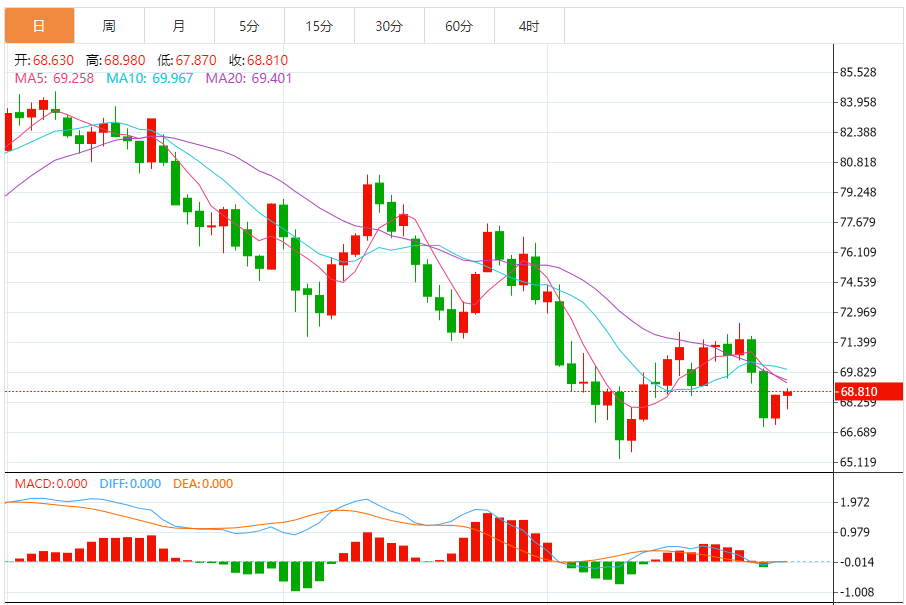The height and width of the screenshot is (605, 906).
Task: Click the 85.528 price axis label
Action: 858,72
